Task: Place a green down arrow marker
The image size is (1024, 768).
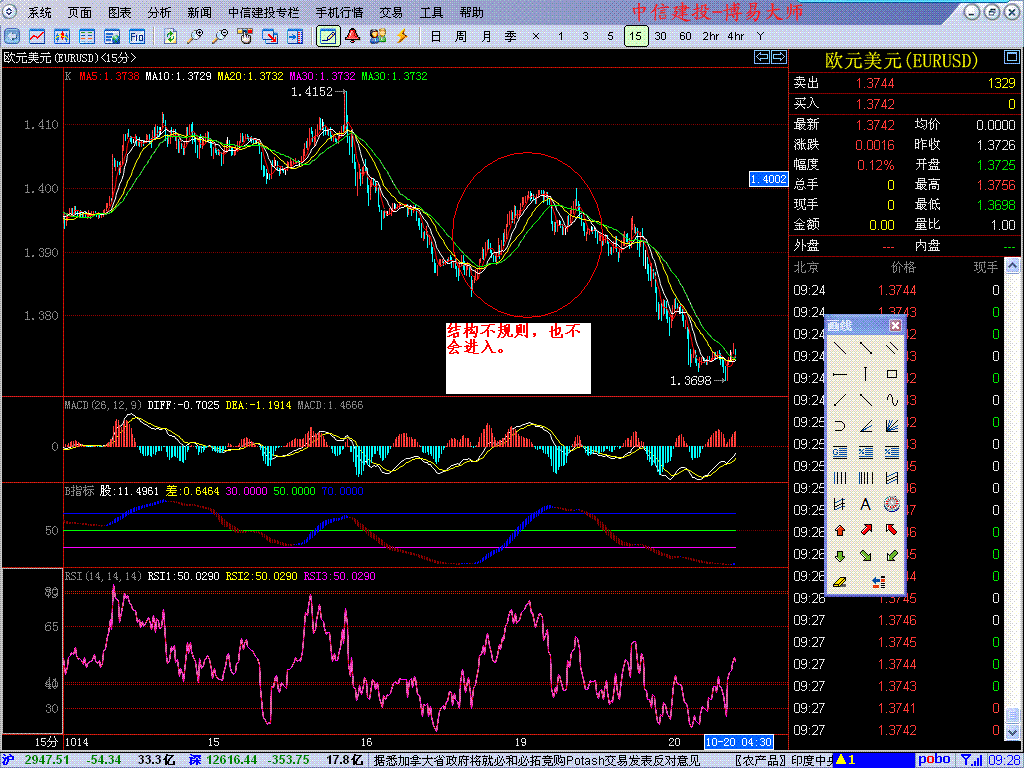Action: [840, 556]
